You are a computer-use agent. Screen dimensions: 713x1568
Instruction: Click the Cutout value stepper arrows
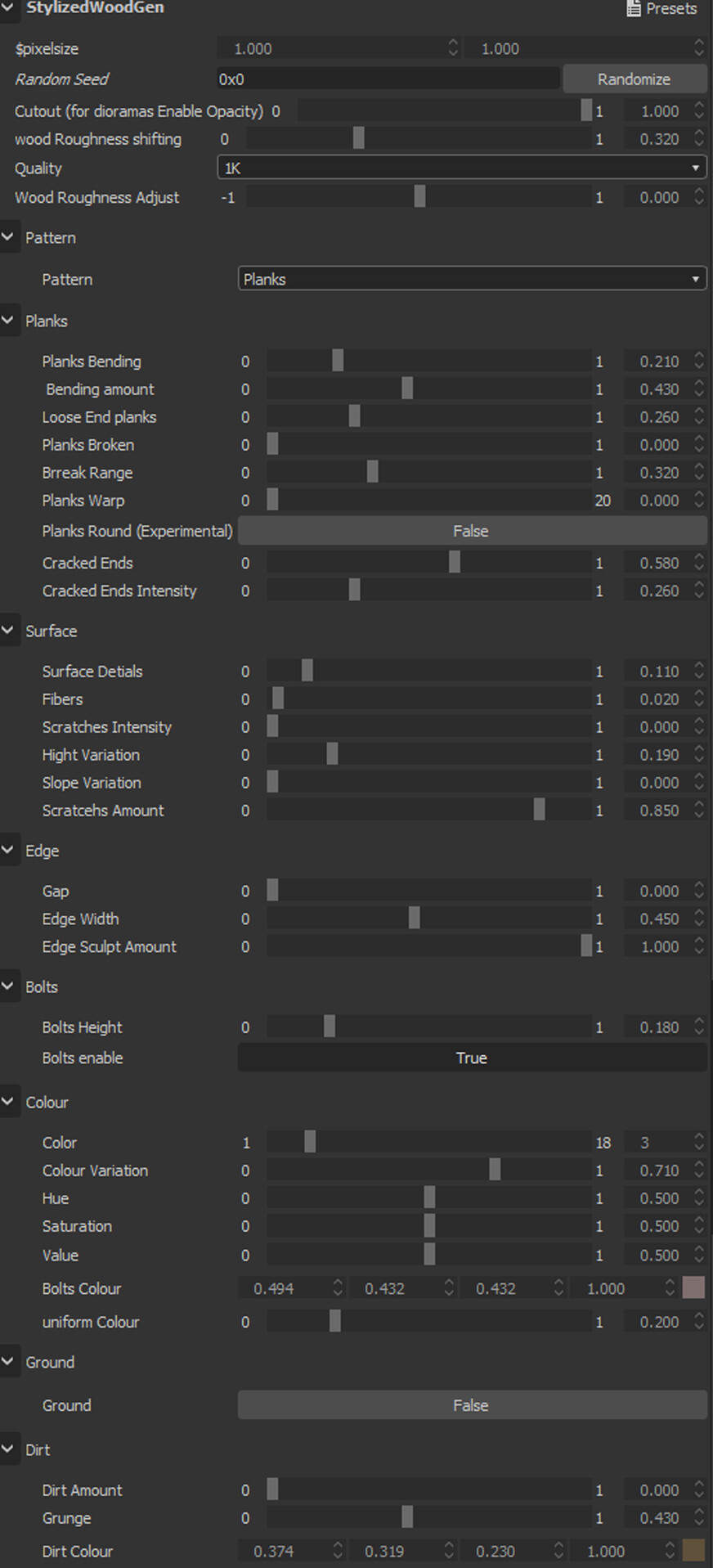(699, 110)
